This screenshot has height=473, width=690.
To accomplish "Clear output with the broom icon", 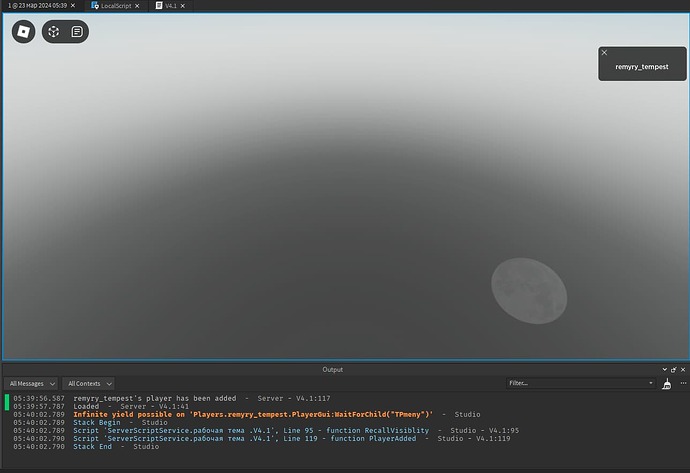I will coord(666,384).
